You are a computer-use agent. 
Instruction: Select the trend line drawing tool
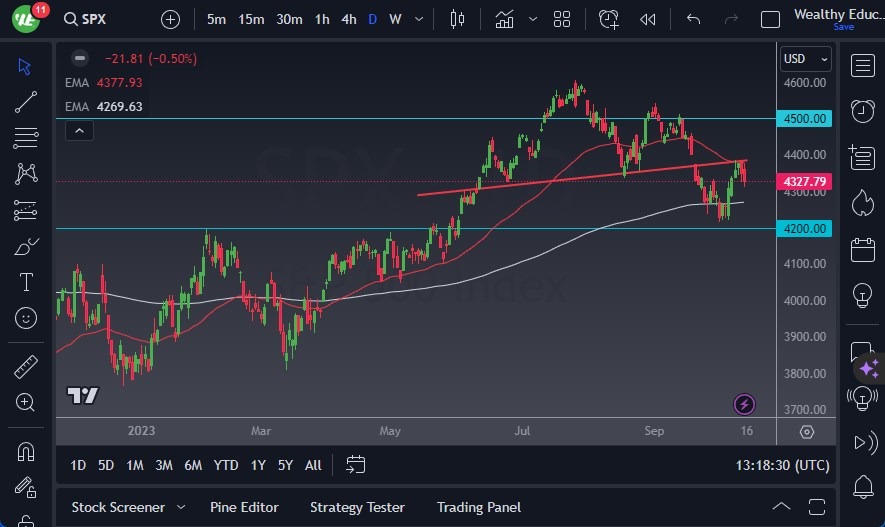click(x=26, y=102)
